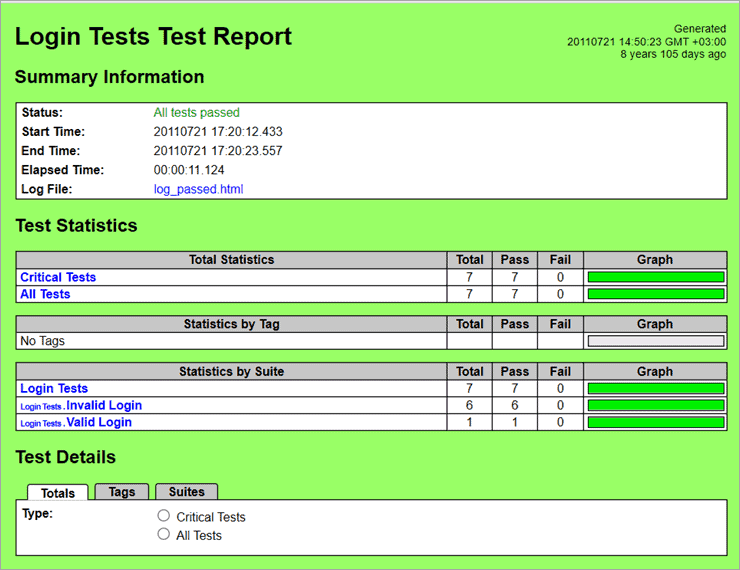The width and height of the screenshot is (740, 570).
Task: Open the Critical Tests statistics link
Action: click(58, 277)
